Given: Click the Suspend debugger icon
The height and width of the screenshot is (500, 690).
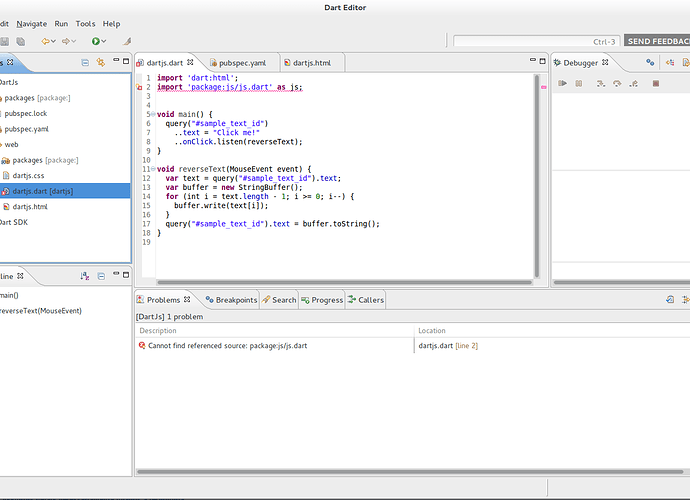Looking at the screenshot, I should tap(579, 83).
